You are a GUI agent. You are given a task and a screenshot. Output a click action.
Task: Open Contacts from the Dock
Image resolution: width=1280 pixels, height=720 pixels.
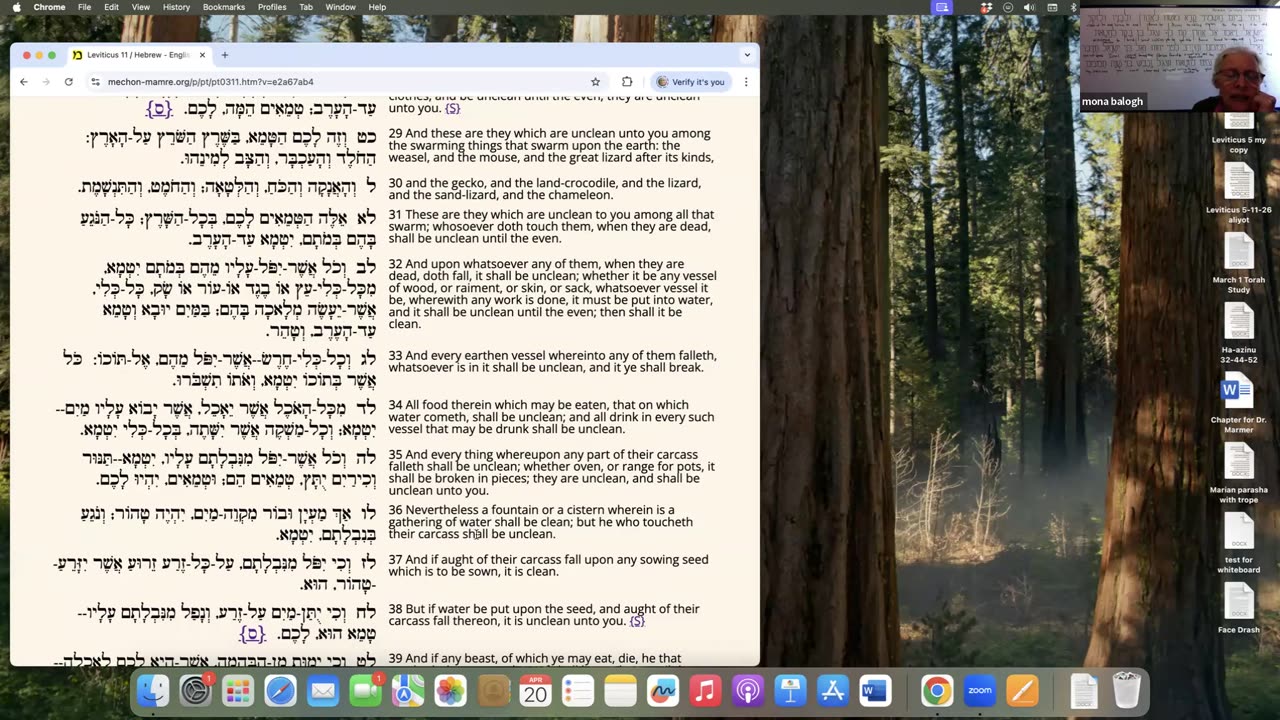pos(493,690)
